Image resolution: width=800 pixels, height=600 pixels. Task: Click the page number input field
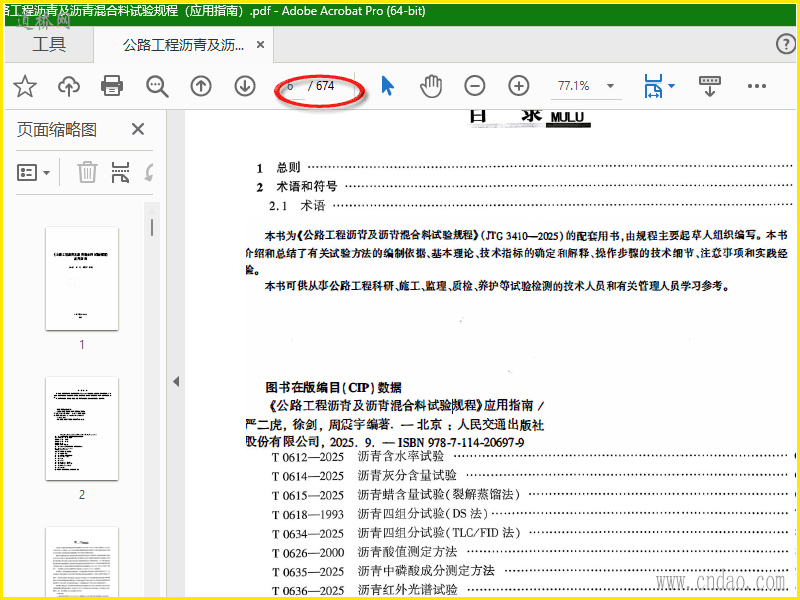tap(291, 86)
